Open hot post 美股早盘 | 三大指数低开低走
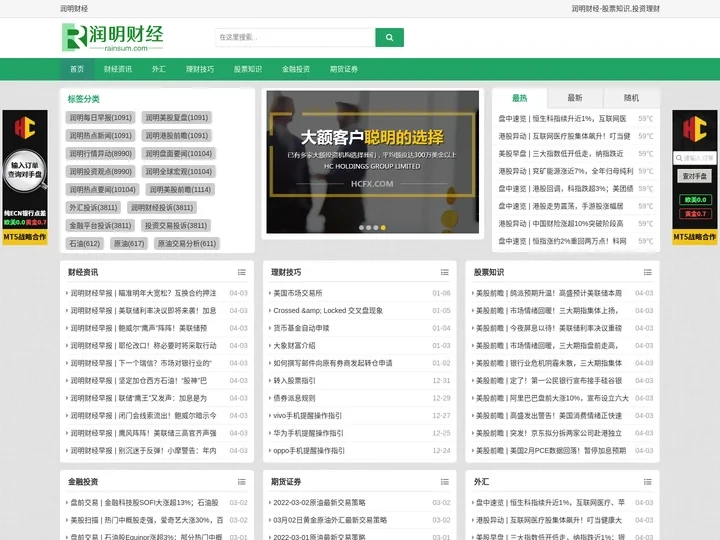Image resolution: width=720 pixels, height=540 pixels. [x=561, y=154]
